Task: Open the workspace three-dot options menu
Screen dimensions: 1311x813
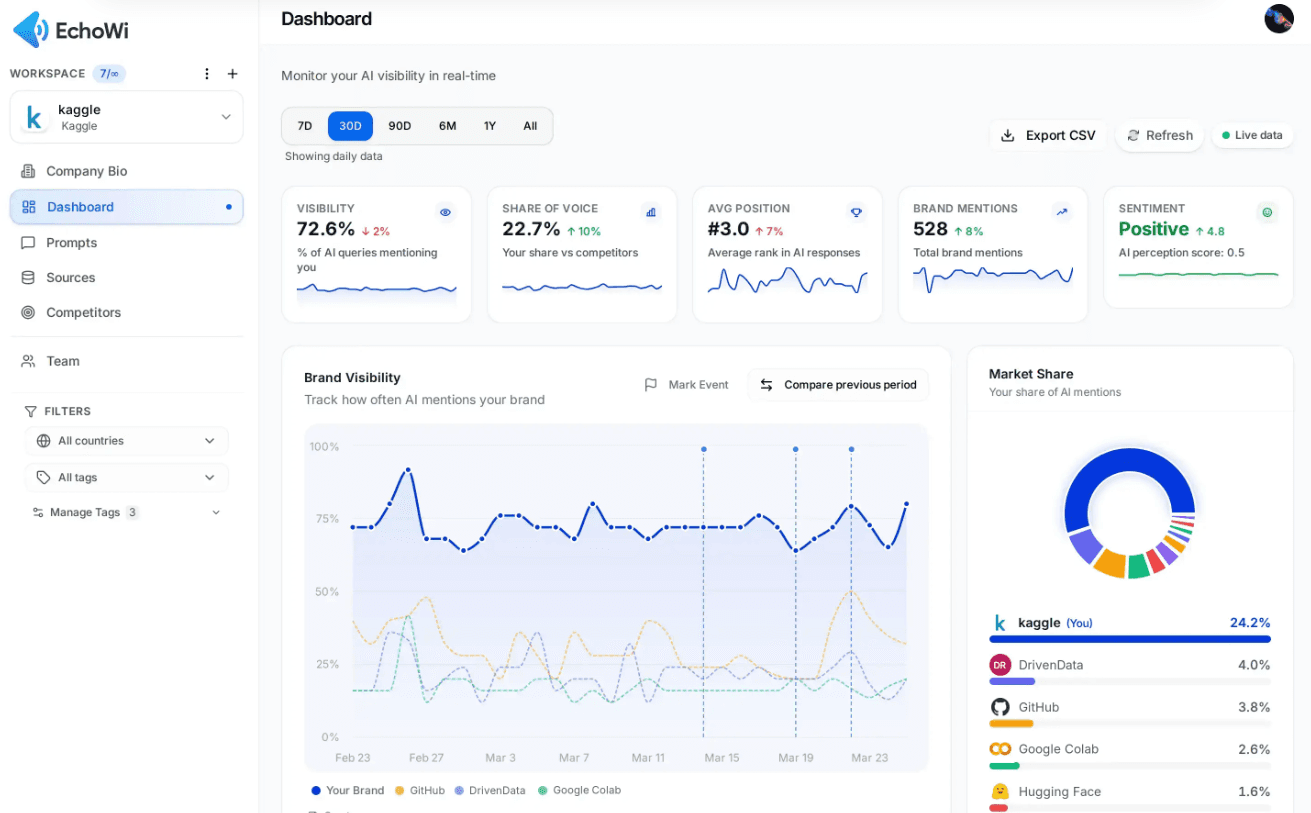Action: [207, 74]
